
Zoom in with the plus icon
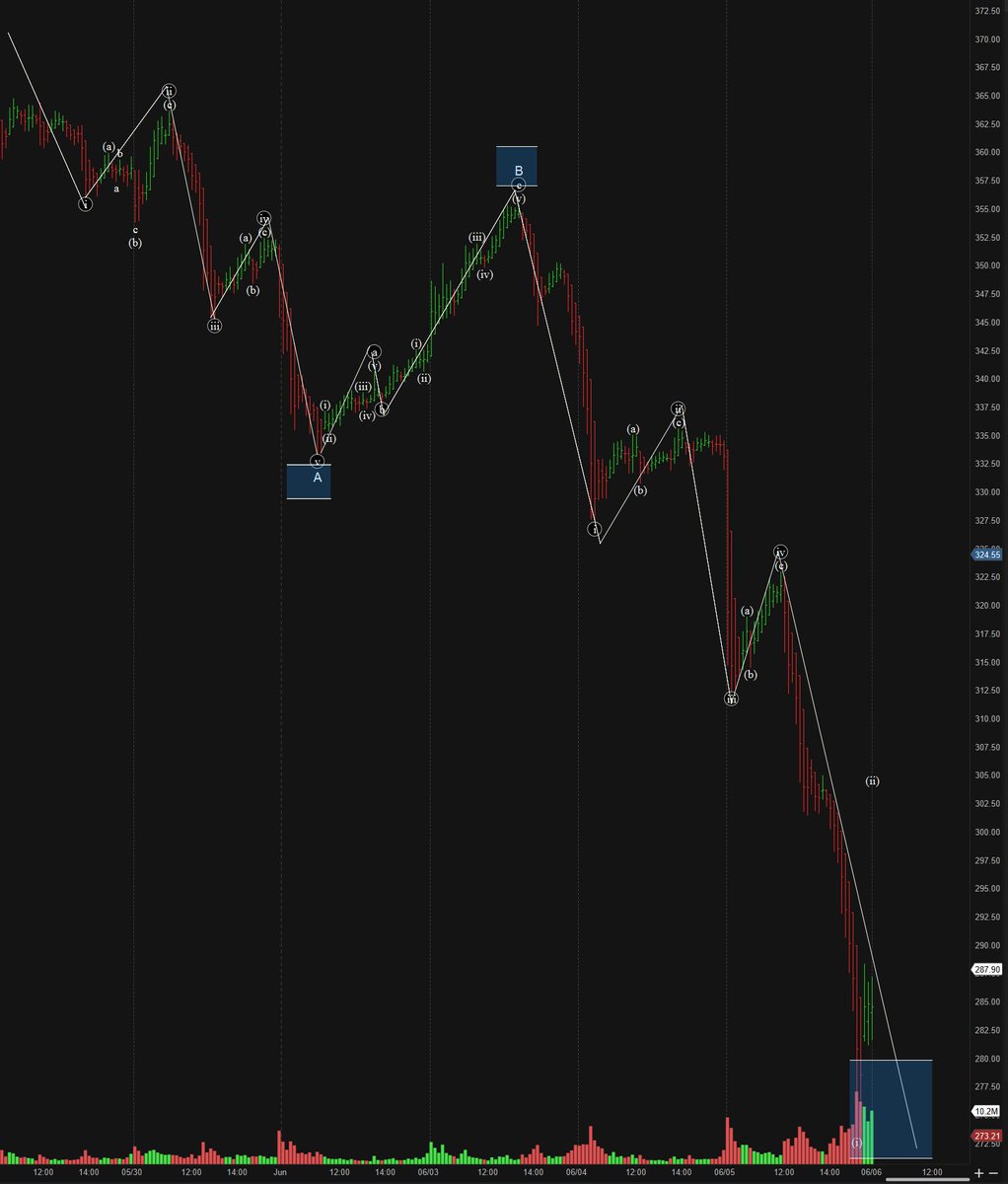click(978, 1174)
